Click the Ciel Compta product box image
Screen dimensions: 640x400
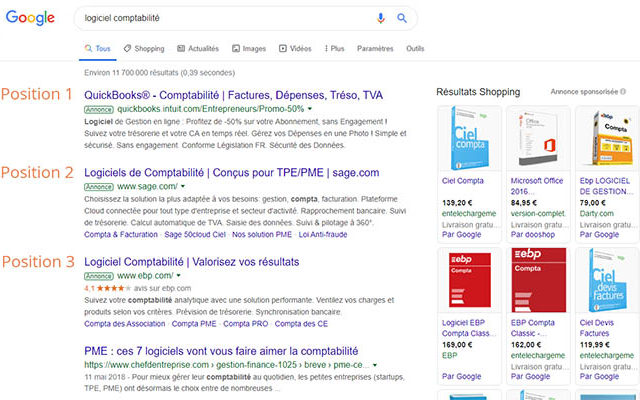pyautogui.click(x=469, y=138)
